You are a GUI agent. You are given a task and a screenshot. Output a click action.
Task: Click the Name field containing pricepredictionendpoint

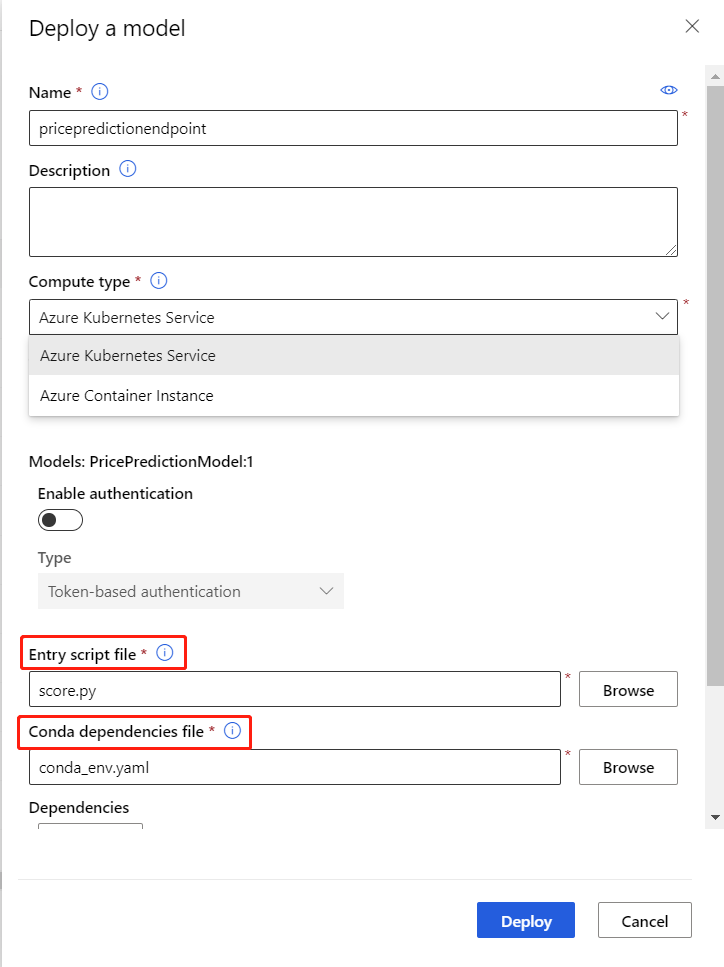[353, 128]
